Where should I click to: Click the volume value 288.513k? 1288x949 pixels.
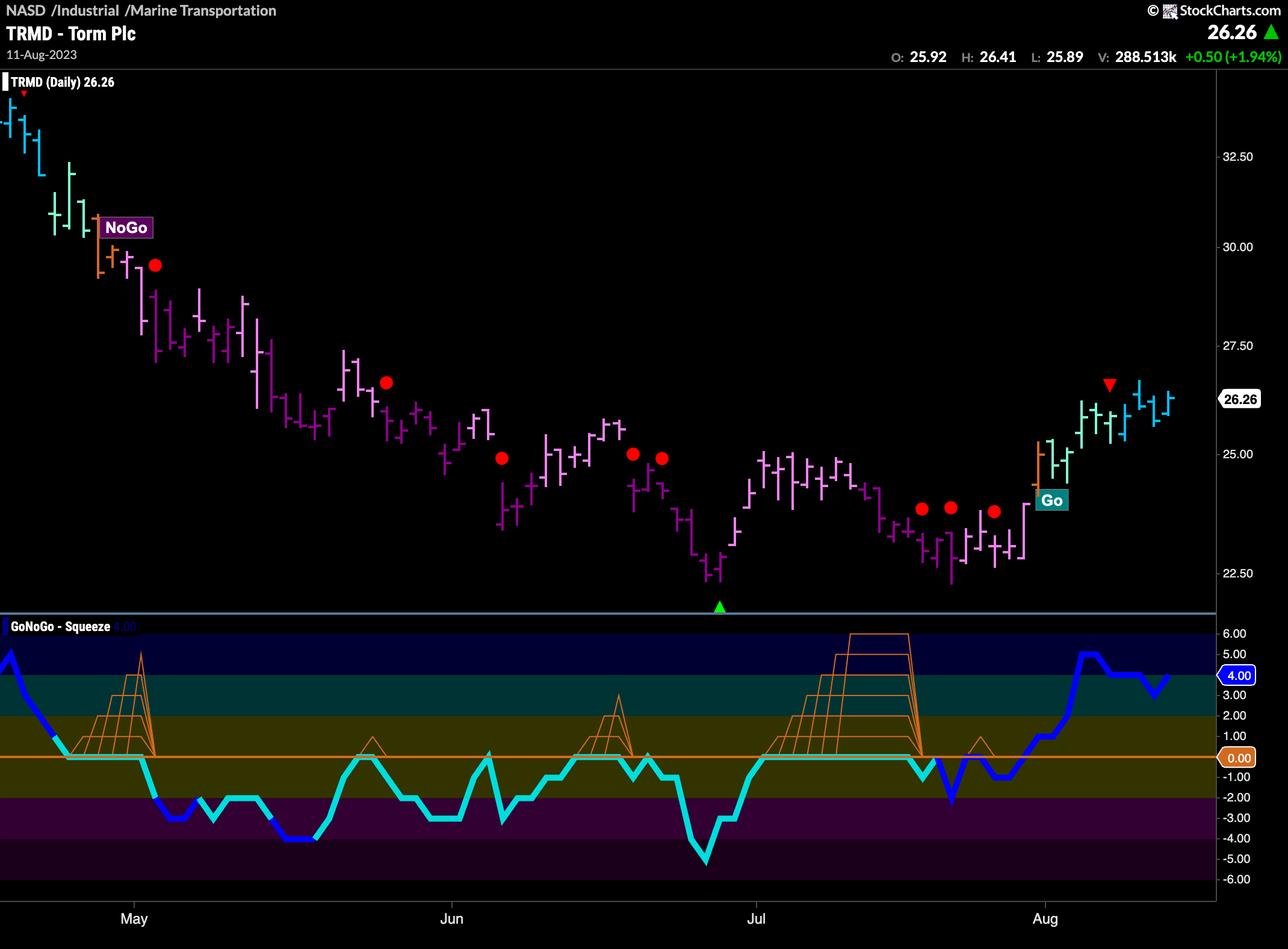[x=1145, y=57]
